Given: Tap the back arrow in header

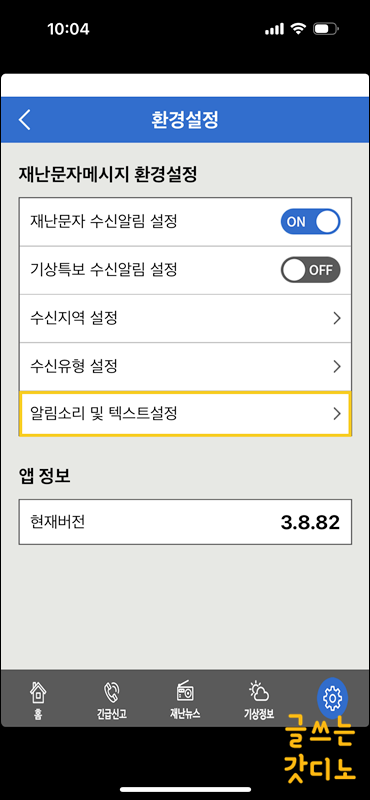Looking at the screenshot, I should tap(24, 119).
